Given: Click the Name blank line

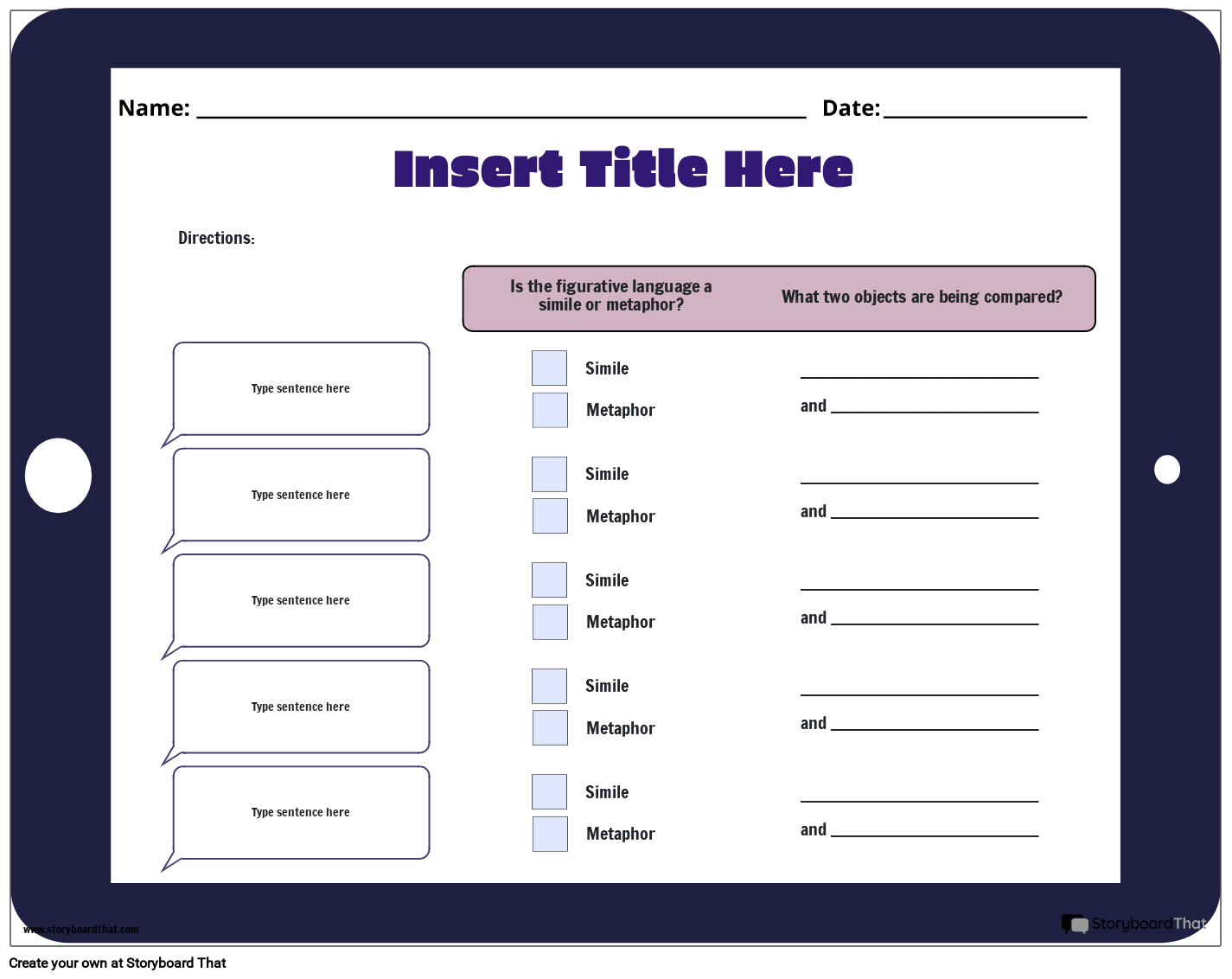Looking at the screenshot, I should tap(501, 109).
